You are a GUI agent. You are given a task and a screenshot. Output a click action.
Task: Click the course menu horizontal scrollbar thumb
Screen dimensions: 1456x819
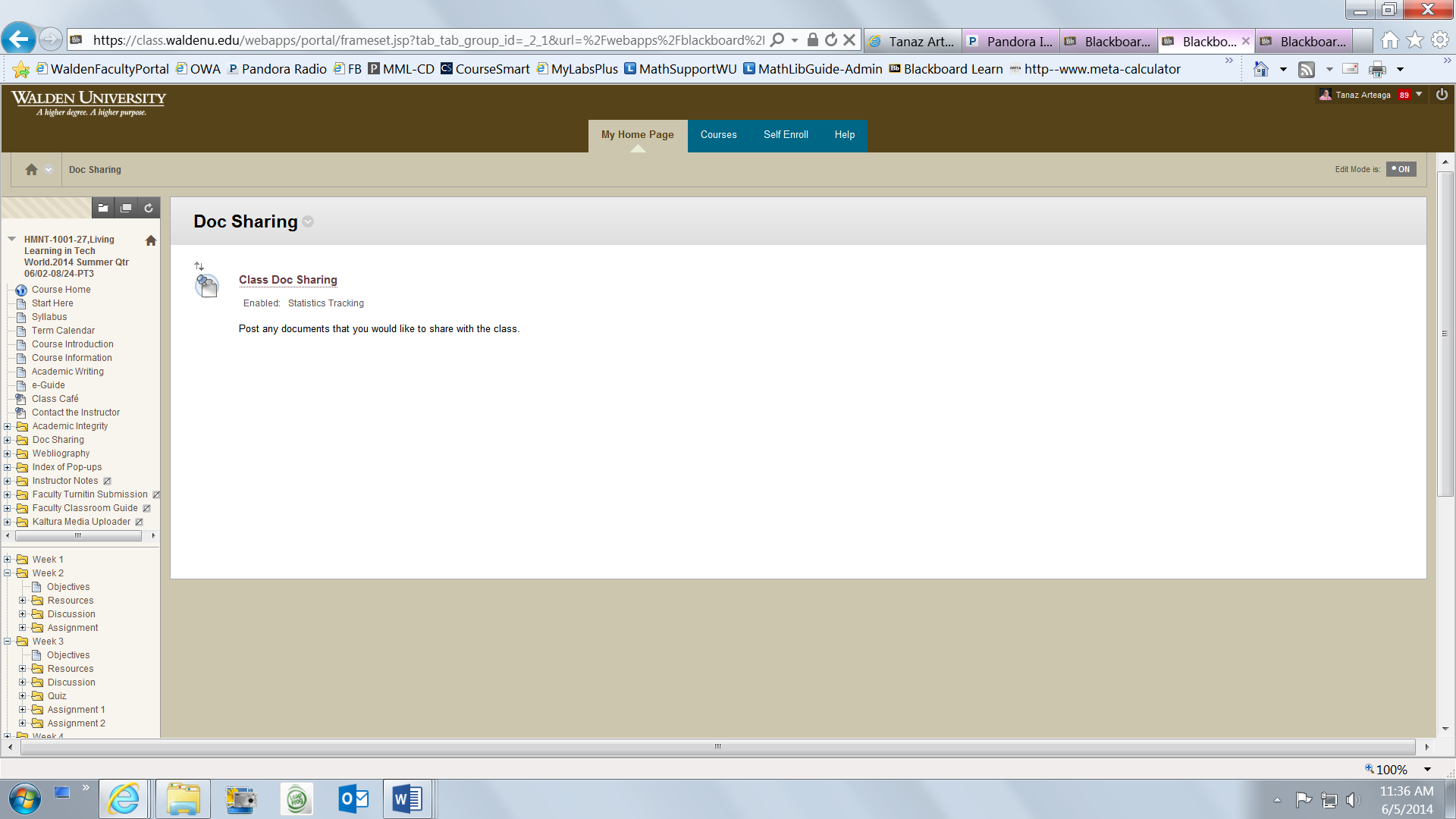78,535
